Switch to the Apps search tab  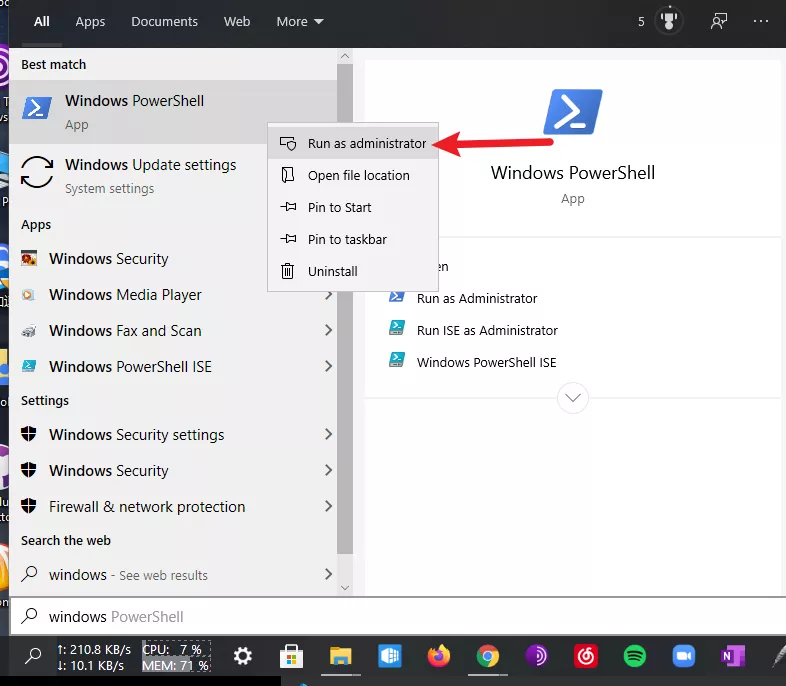90,22
